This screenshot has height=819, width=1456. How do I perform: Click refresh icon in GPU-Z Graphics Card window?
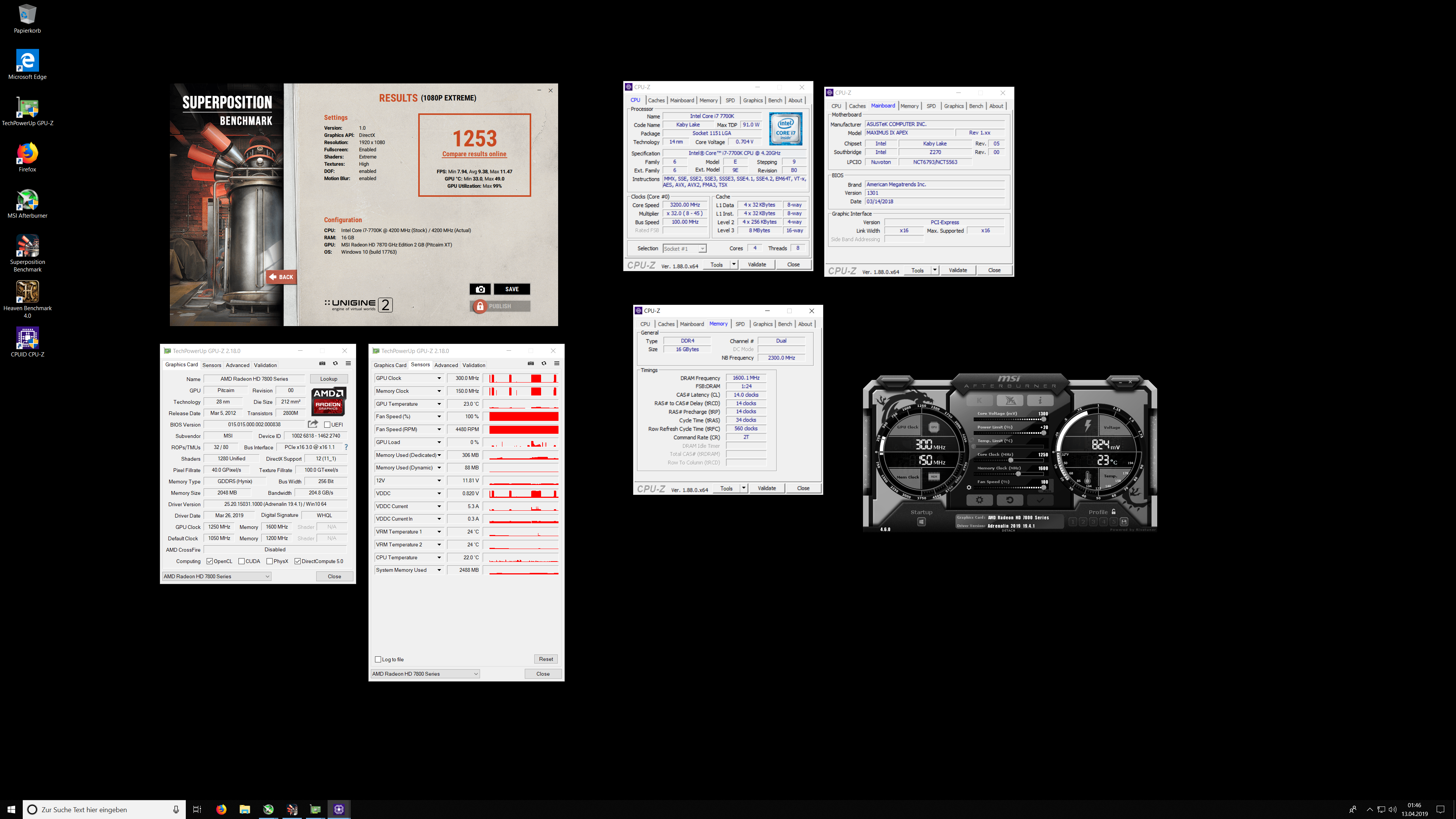(x=335, y=364)
